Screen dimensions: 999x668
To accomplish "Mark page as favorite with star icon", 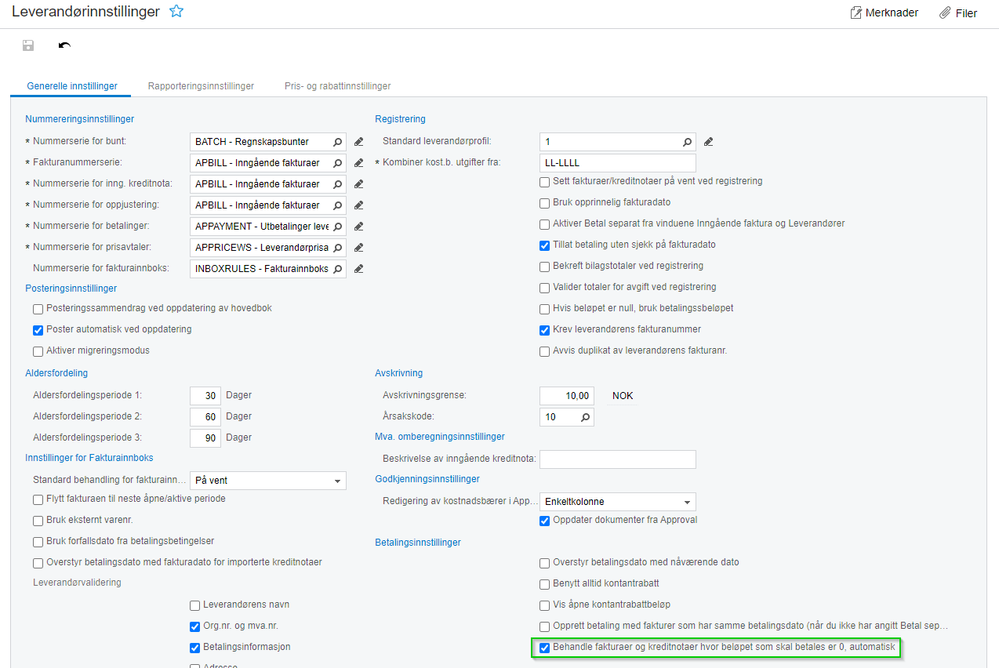I will coord(176,11).
